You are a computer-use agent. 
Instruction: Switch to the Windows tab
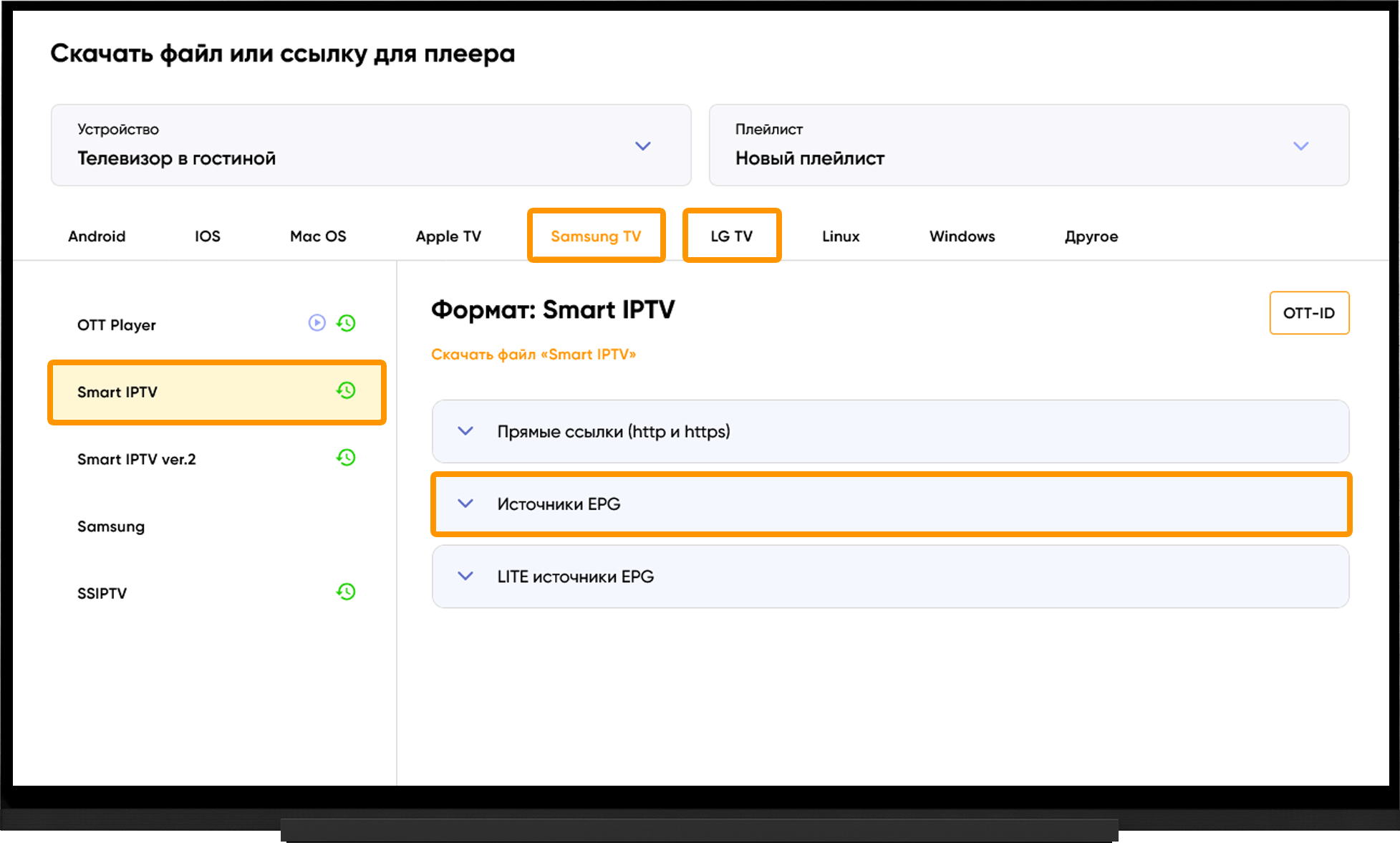(x=962, y=236)
